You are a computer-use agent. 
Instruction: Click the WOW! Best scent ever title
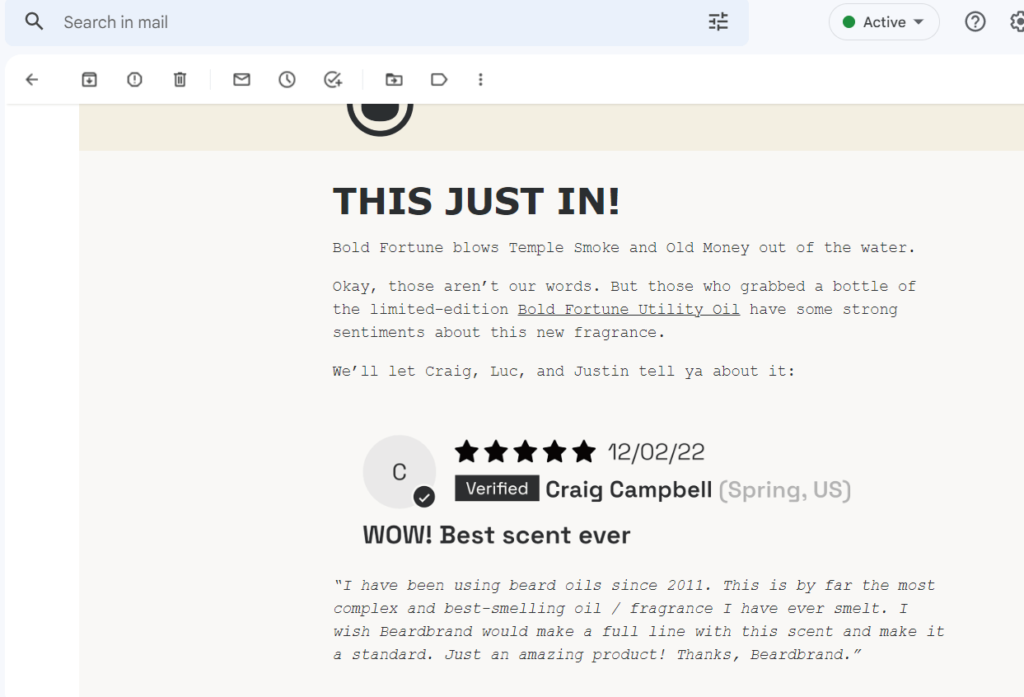pos(496,535)
